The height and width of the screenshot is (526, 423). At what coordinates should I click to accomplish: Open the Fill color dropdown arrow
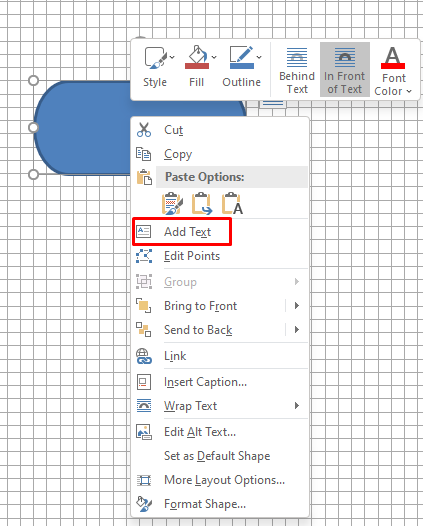tap(214, 57)
